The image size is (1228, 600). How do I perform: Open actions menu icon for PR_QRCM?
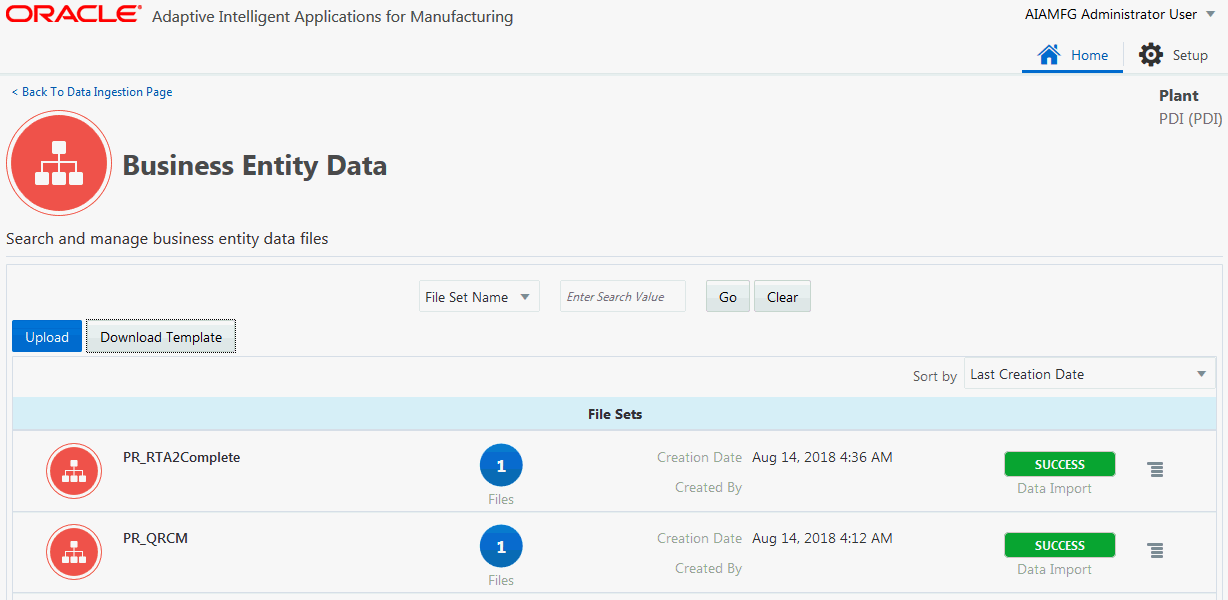click(x=1155, y=550)
